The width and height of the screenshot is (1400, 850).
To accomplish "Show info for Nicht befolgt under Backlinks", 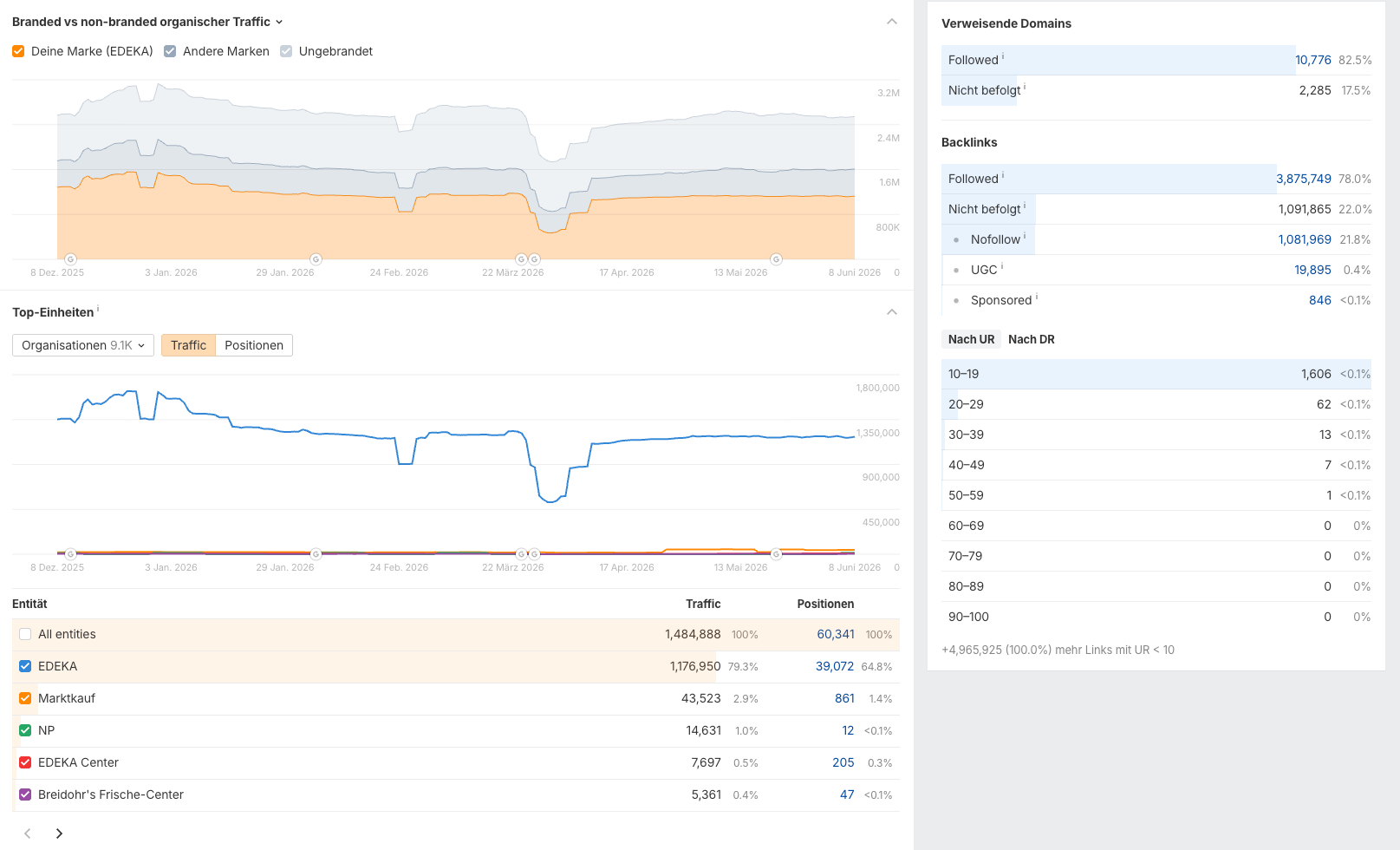I will pyautogui.click(x=1025, y=206).
